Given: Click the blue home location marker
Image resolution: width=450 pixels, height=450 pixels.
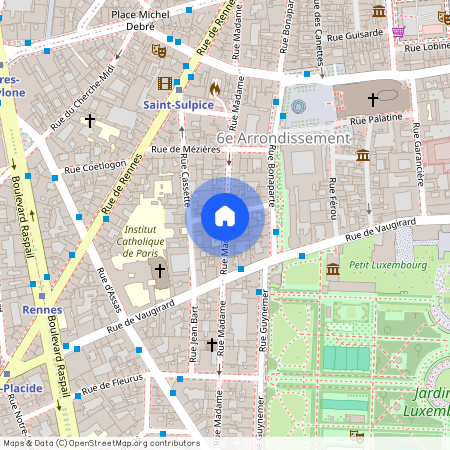Looking at the screenshot, I should 225,217.
